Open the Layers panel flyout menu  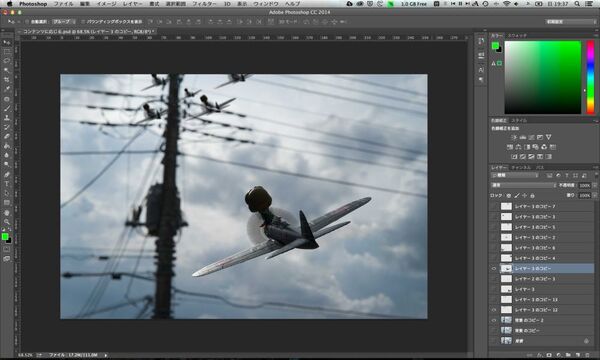click(595, 168)
